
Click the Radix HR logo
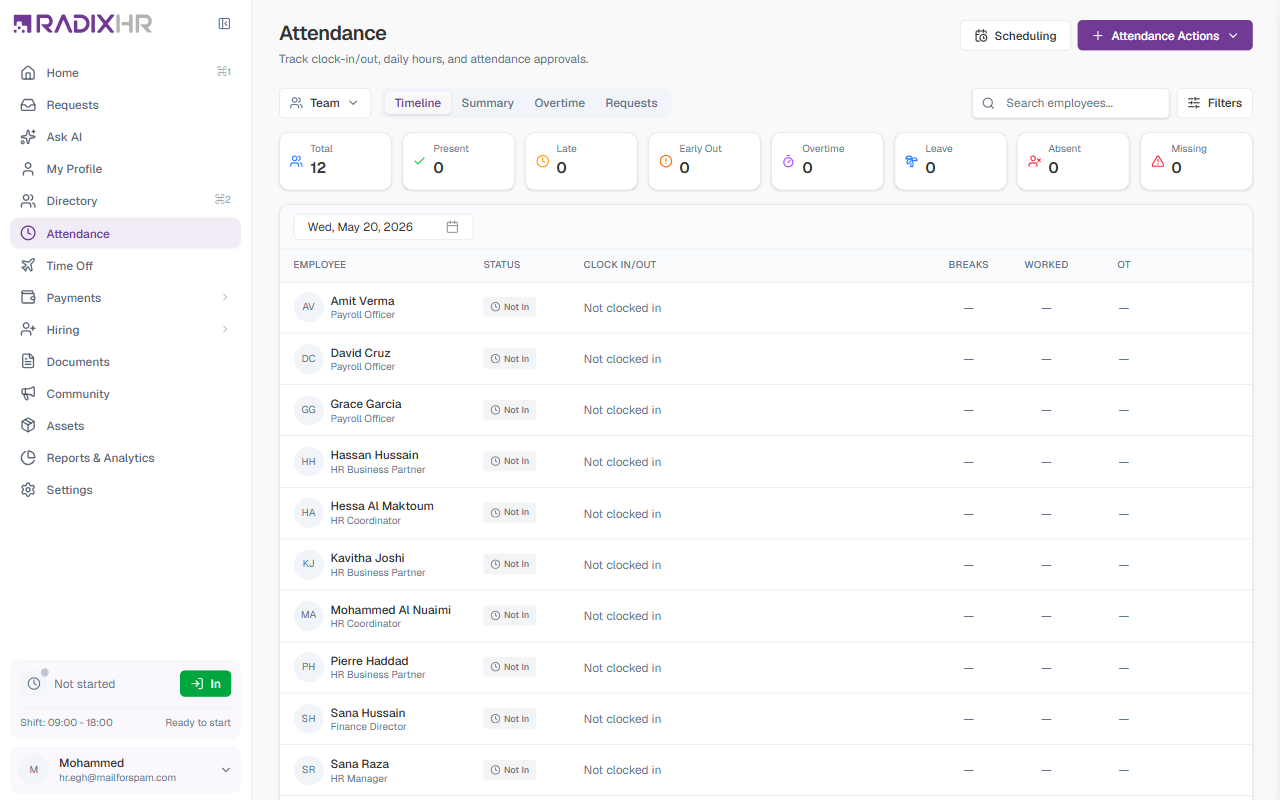click(83, 24)
